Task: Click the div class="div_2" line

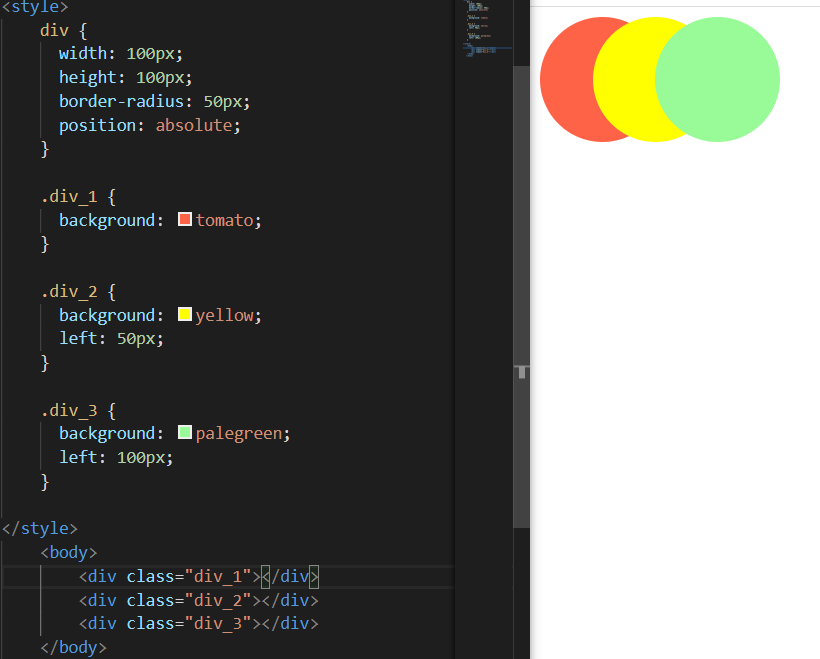Action: pos(199,600)
